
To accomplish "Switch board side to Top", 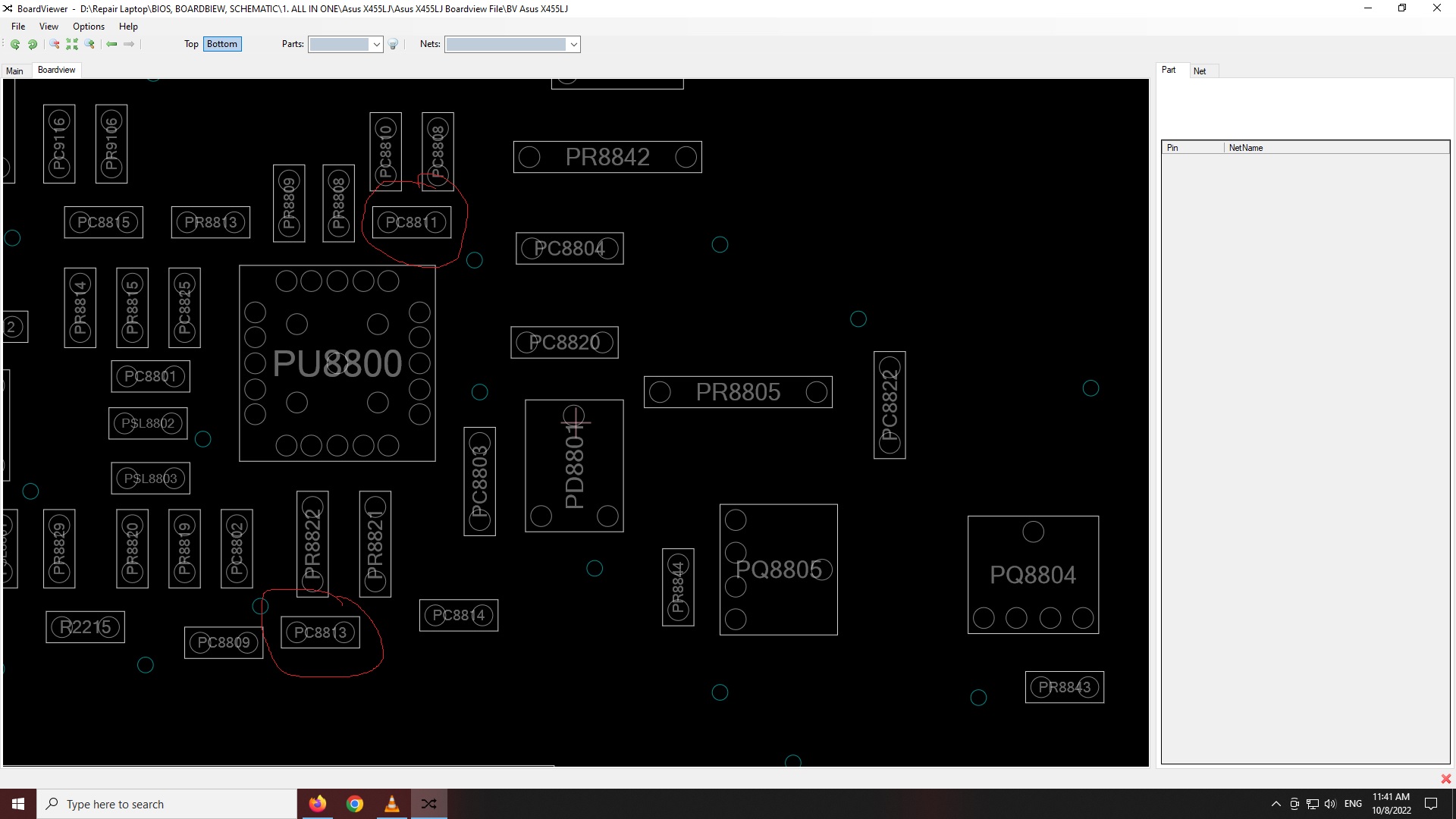I will pos(191,44).
